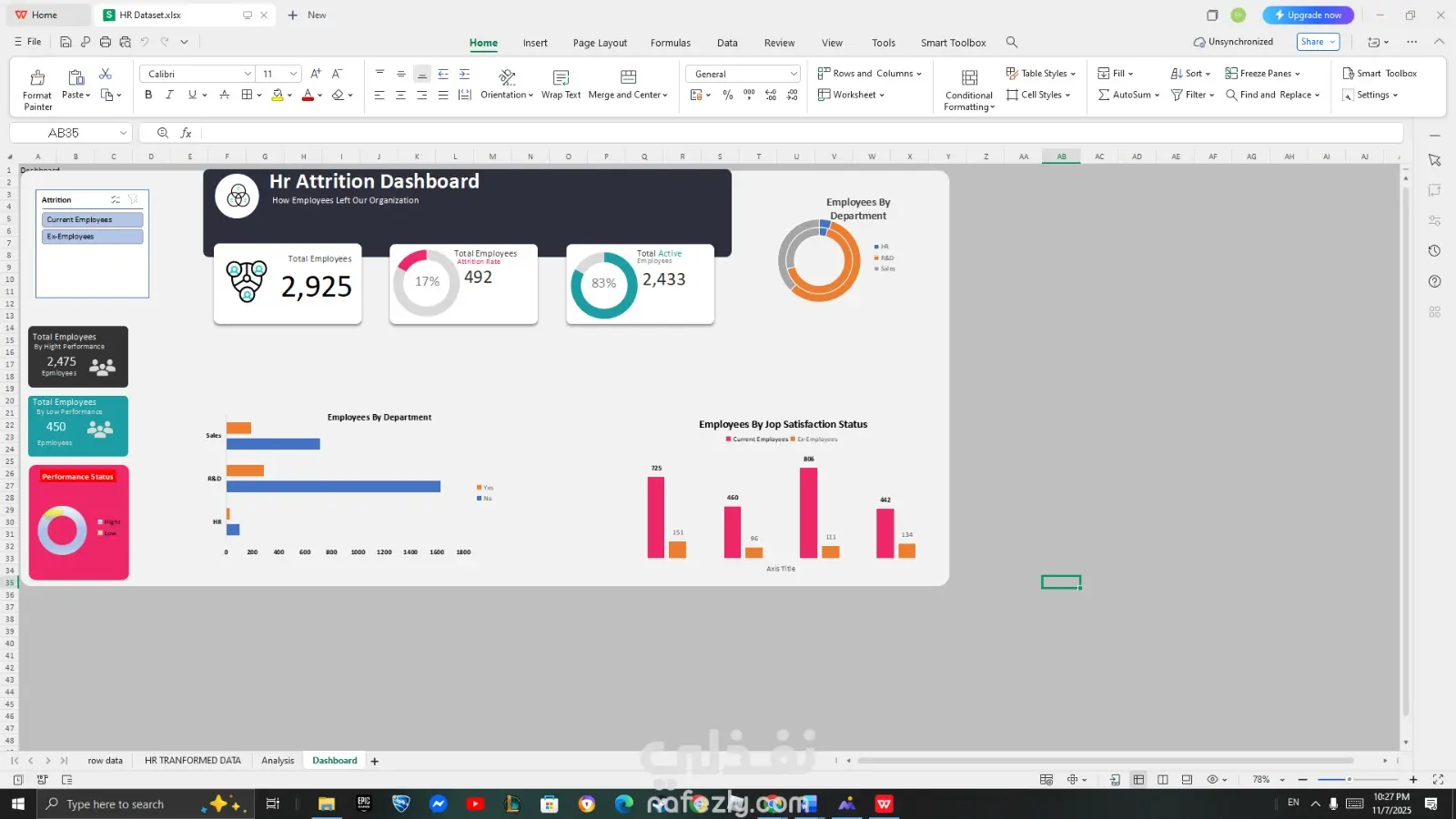Open the Analysis sheet tab
The image size is (1456, 819).
click(x=278, y=761)
